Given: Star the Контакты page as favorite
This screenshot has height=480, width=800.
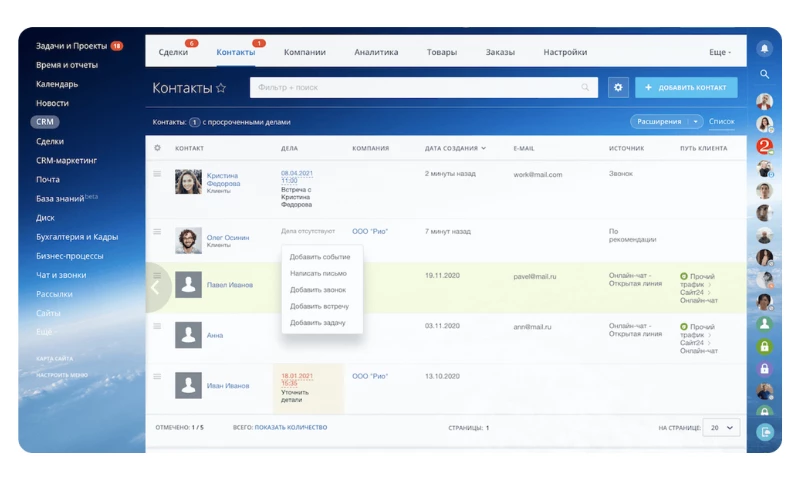Looking at the screenshot, I should tap(221, 88).
